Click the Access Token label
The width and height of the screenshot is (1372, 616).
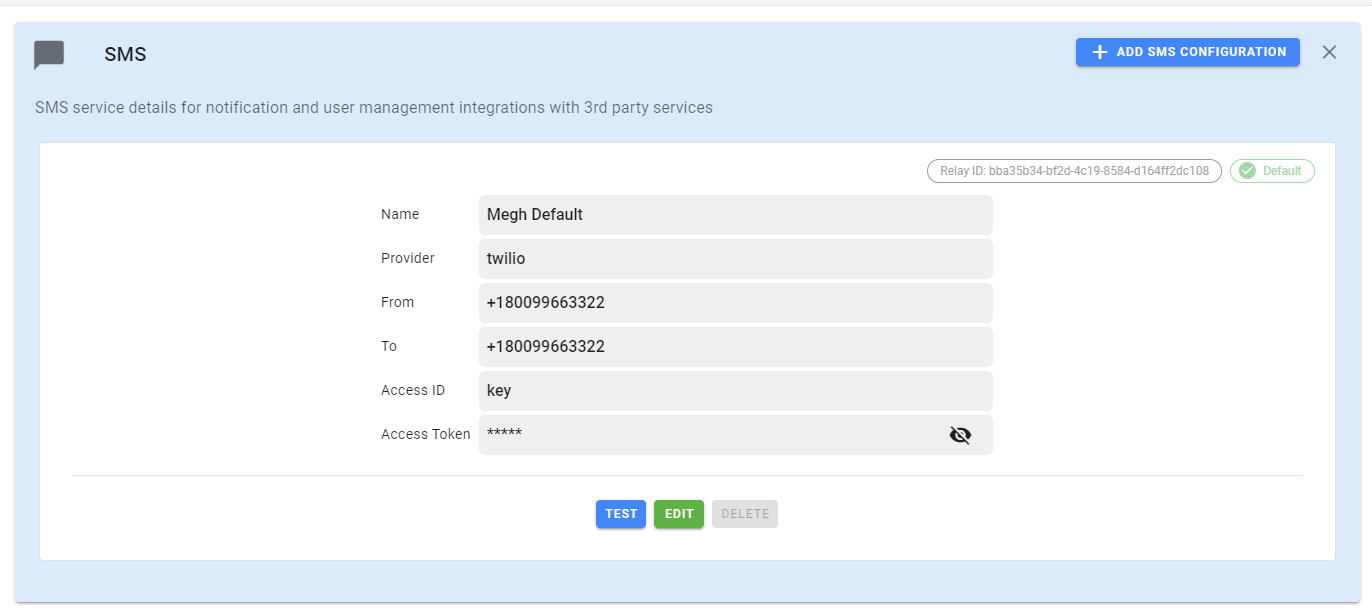425,434
